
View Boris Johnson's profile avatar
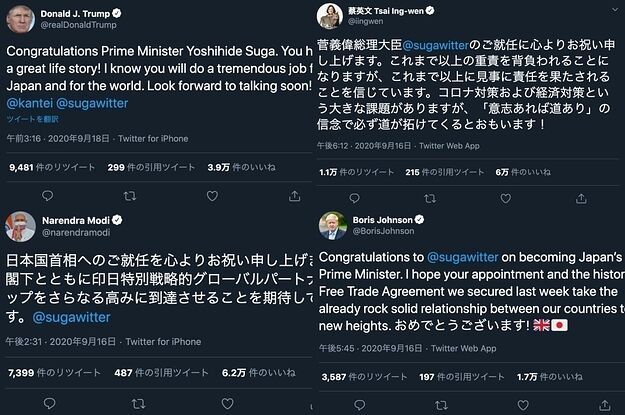(x=332, y=225)
